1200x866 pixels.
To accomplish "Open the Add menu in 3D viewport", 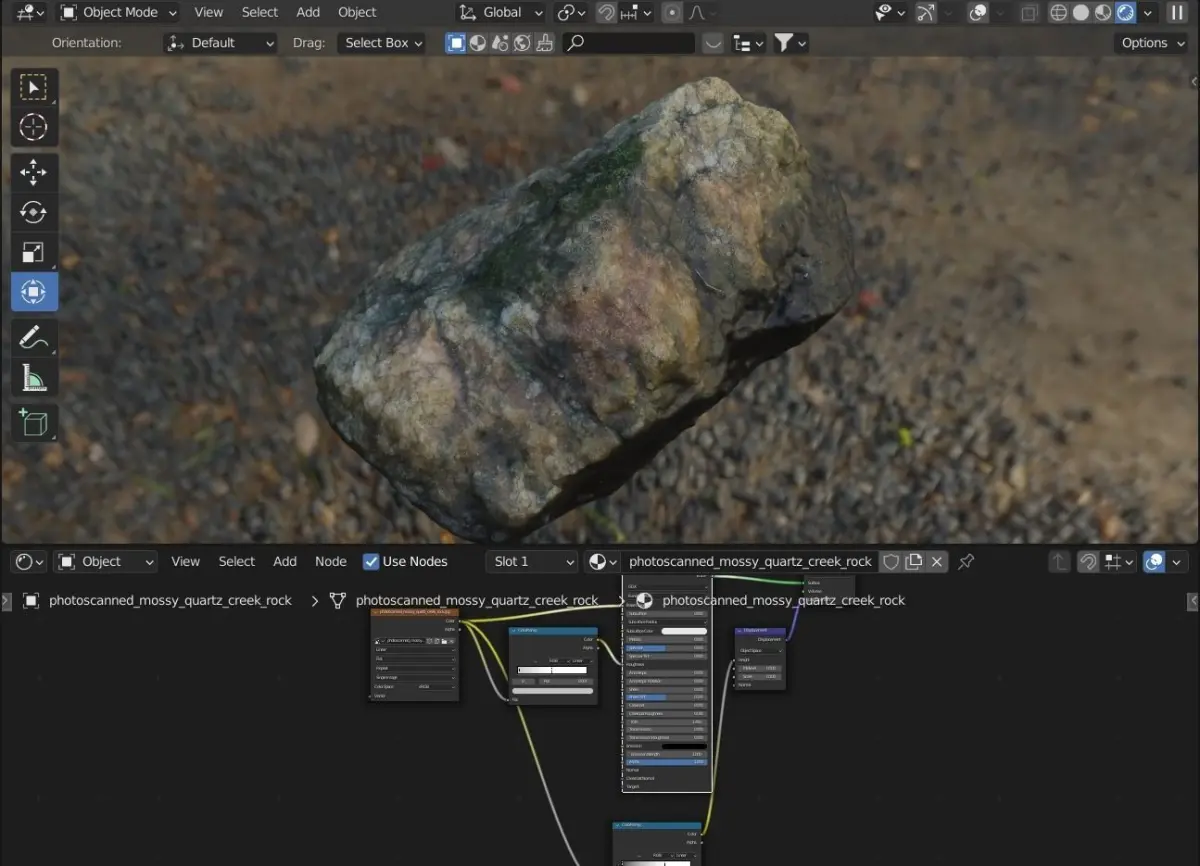I will [308, 13].
